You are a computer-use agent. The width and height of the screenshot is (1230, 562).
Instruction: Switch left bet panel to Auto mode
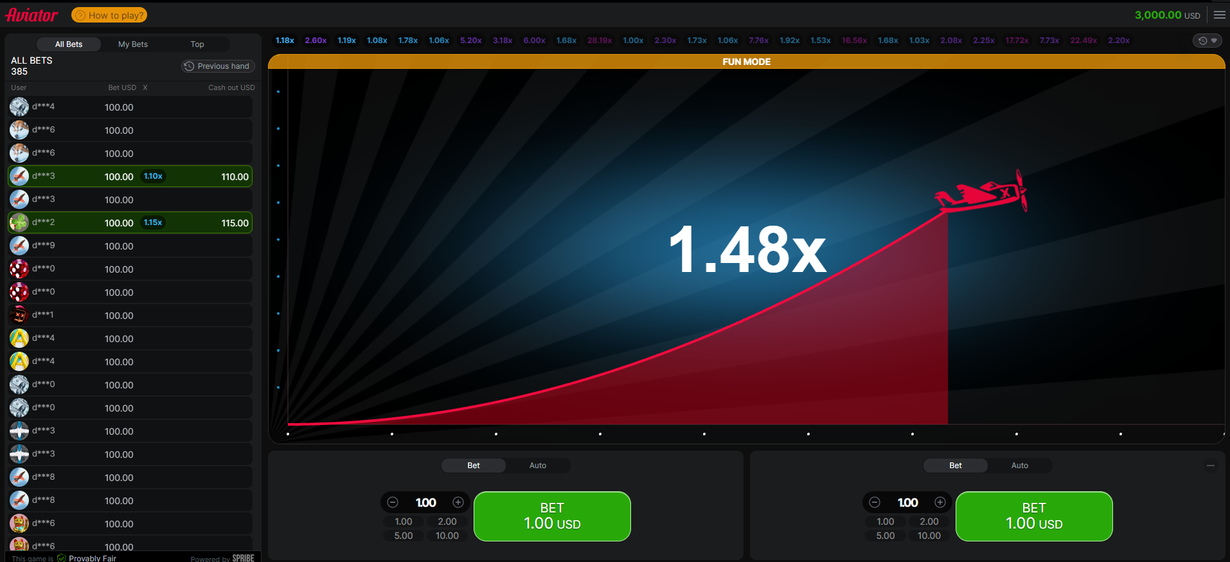coord(537,465)
